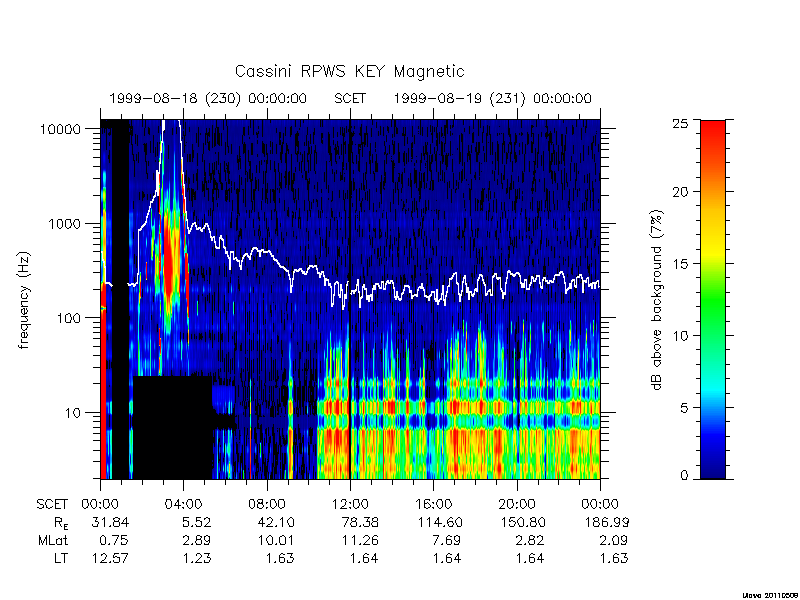This screenshot has width=800, height=600.
Task: Select the 10 tick label on frequency axis
Action: (73, 412)
